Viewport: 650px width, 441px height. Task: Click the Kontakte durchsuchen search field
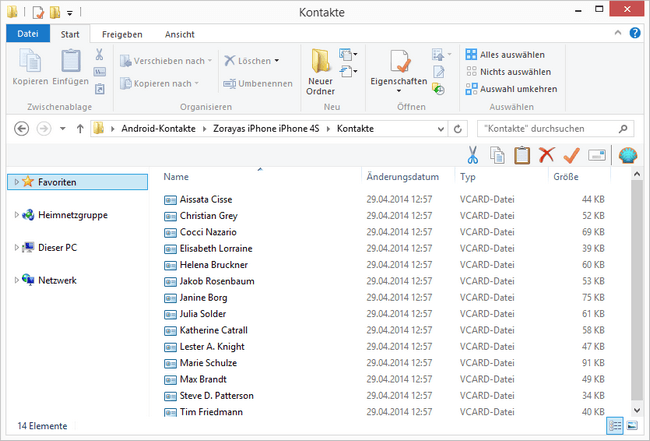click(555, 129)
